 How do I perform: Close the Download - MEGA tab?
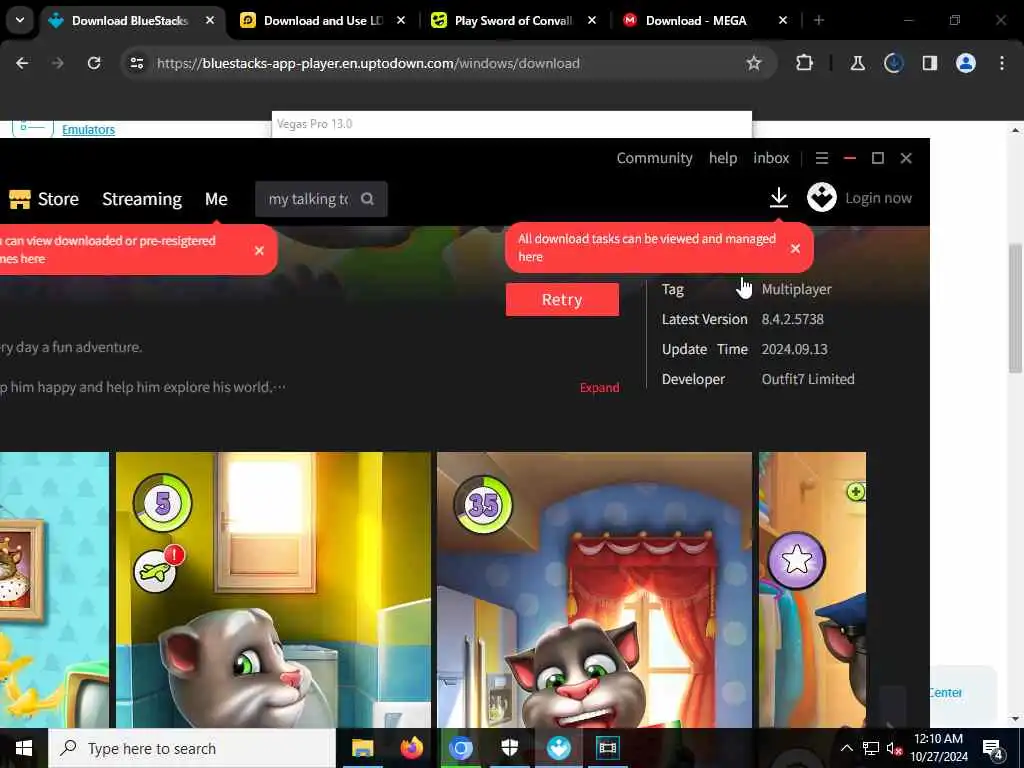[x=782, y=21]
